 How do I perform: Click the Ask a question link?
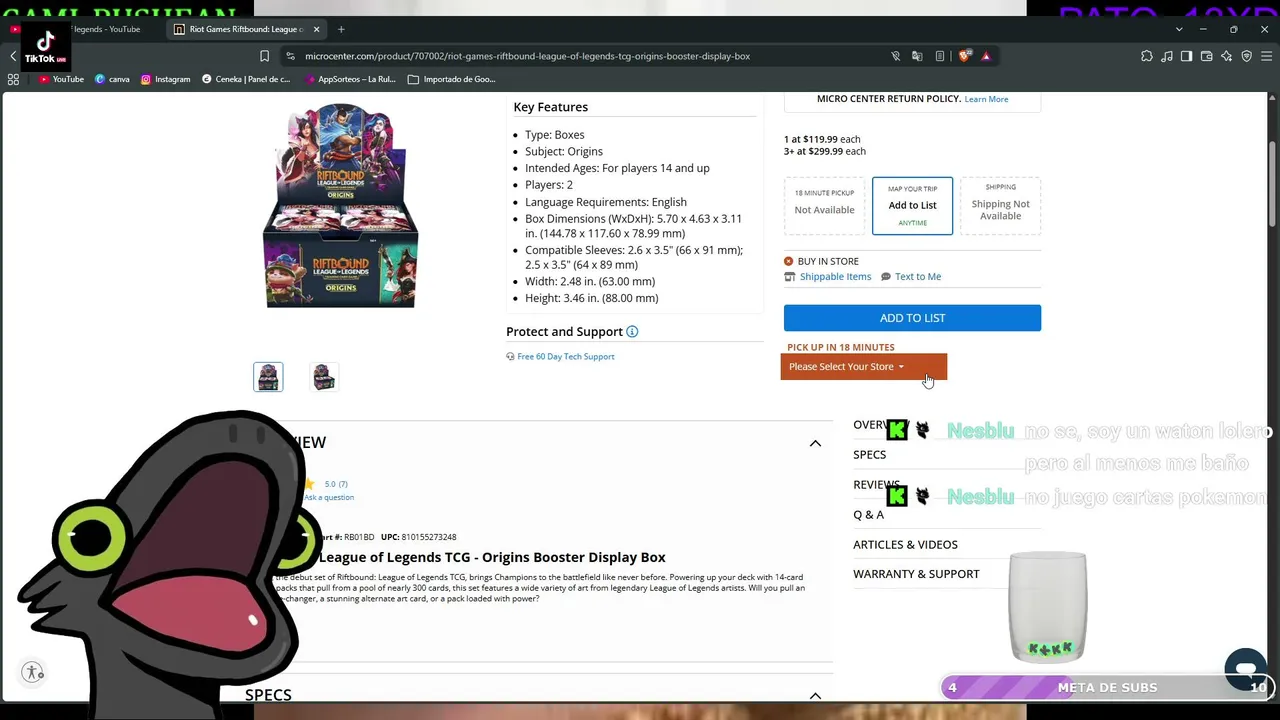pyautogui.click(x=329, y=498)
